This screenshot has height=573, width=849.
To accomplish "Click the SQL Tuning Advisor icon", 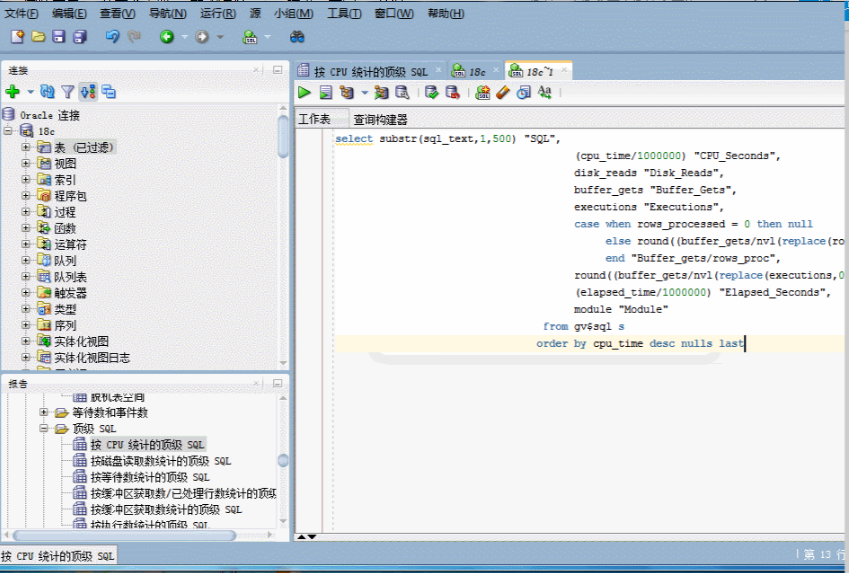I will [x=402, y=93].
